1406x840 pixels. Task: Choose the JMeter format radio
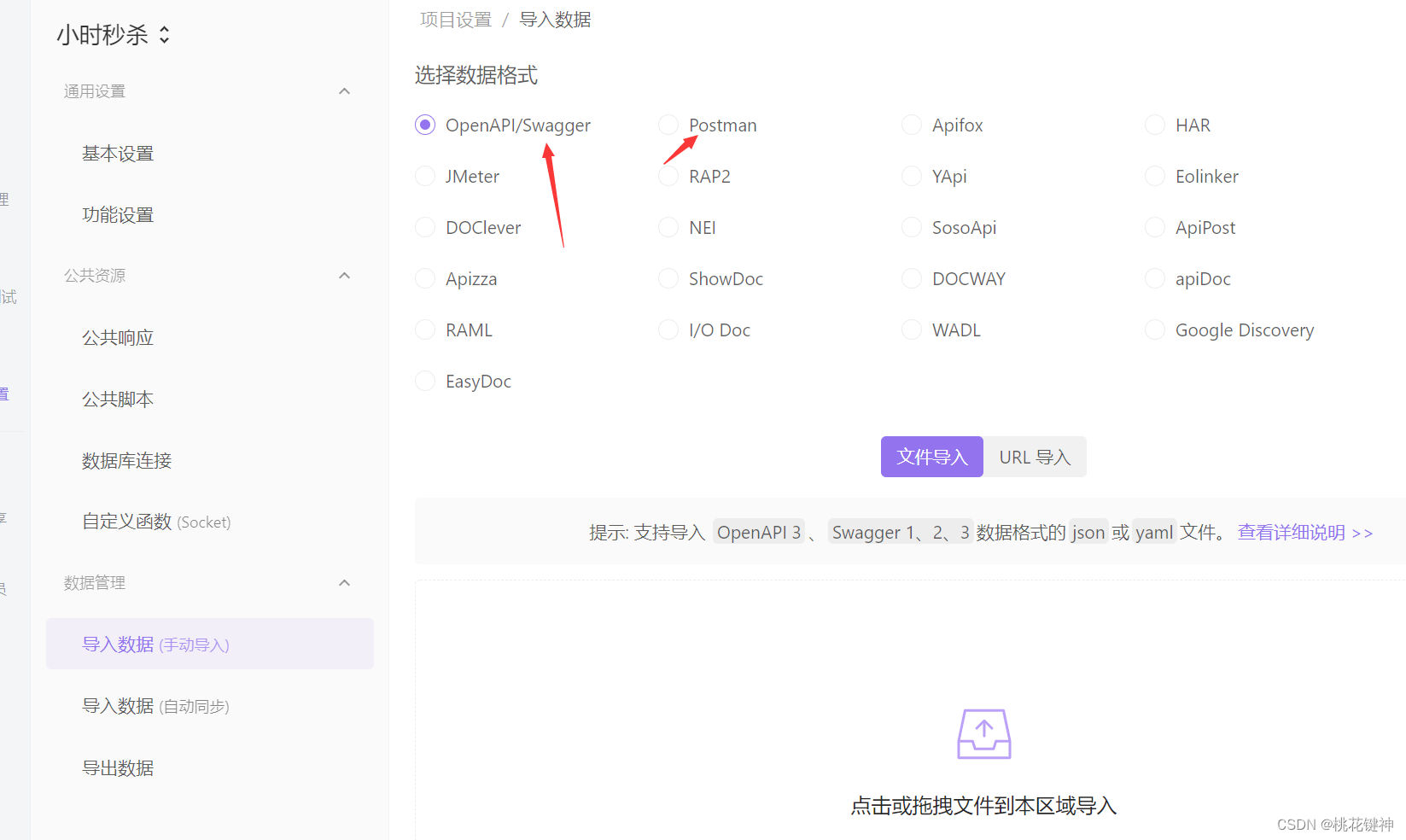(425, 177)
